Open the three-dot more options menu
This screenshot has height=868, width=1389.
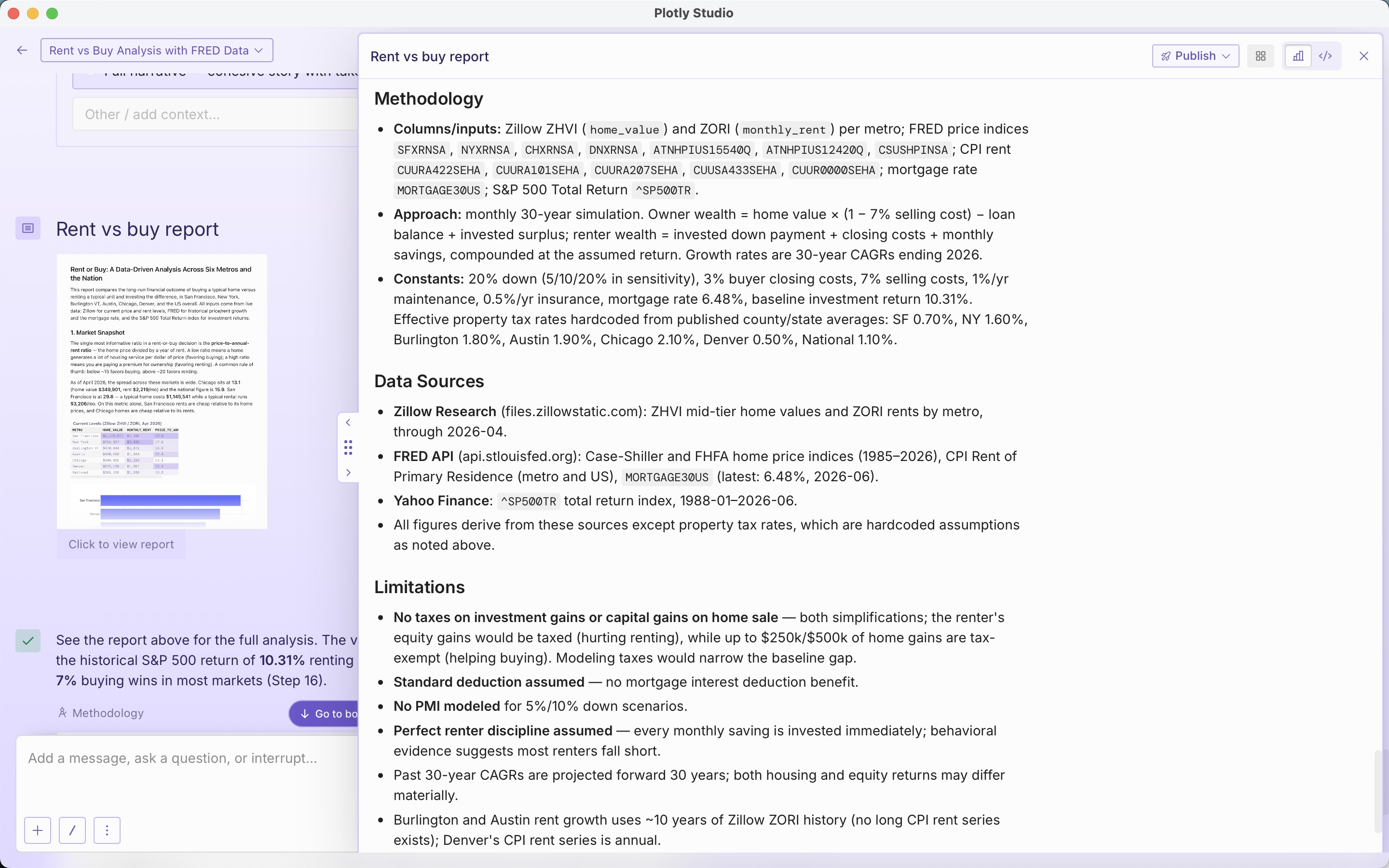coord(108,830)
